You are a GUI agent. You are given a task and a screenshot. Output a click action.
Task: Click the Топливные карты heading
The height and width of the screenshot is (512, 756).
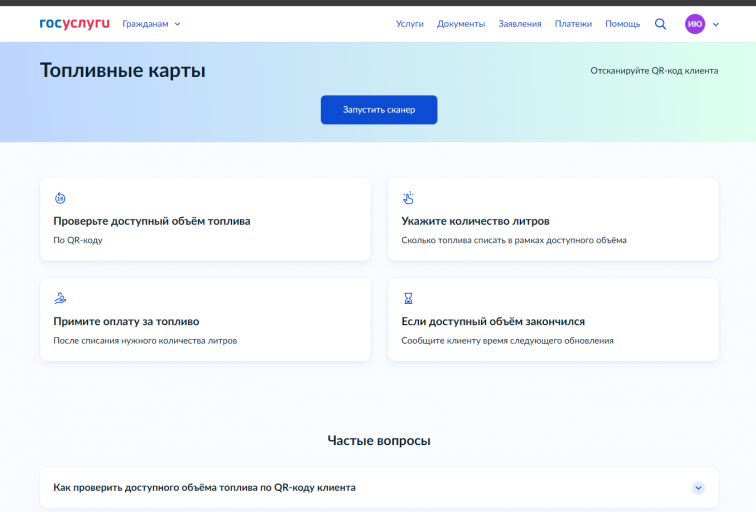[122, 70]
